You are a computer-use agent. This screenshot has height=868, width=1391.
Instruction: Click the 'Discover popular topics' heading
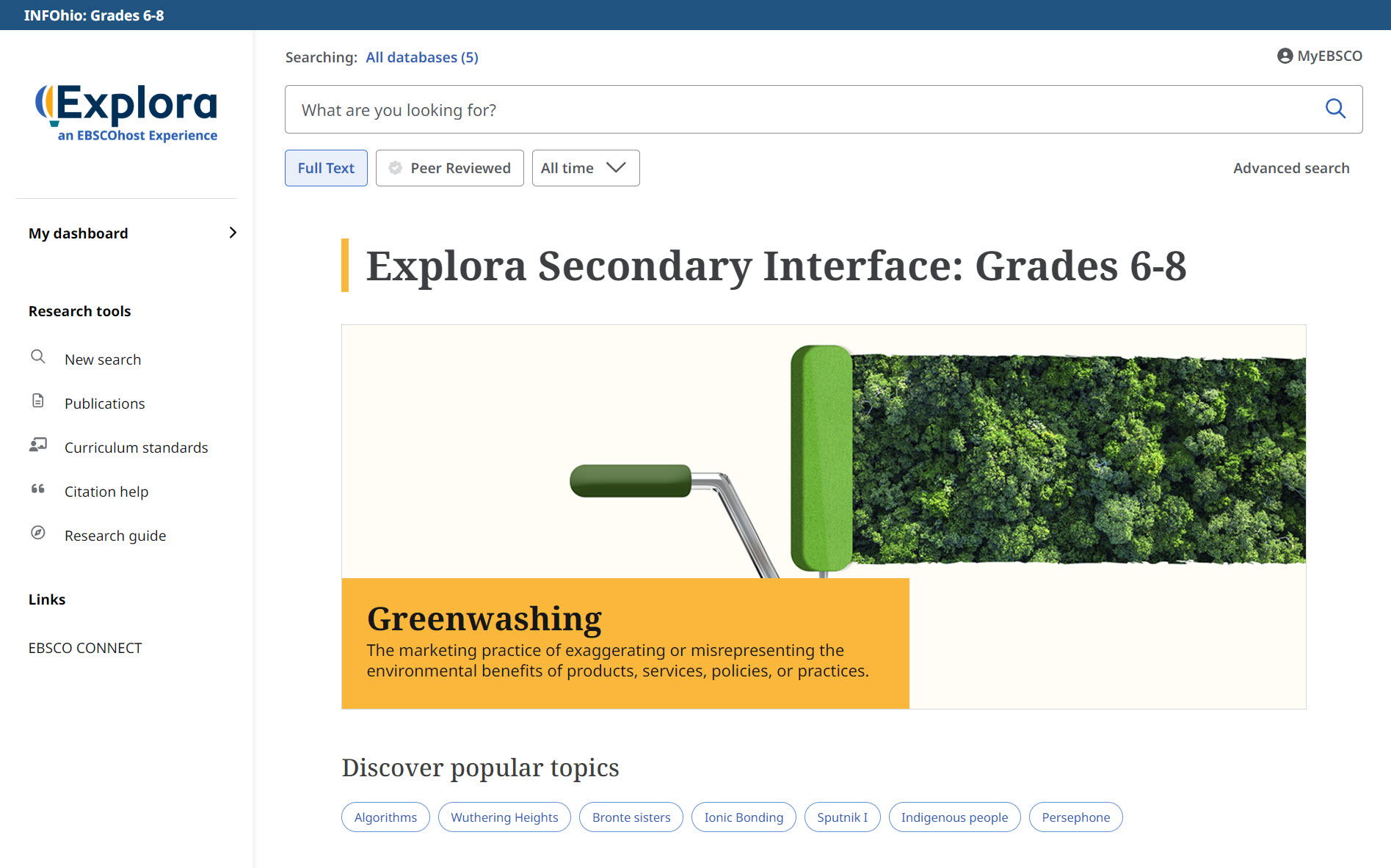tap(481, 767)
